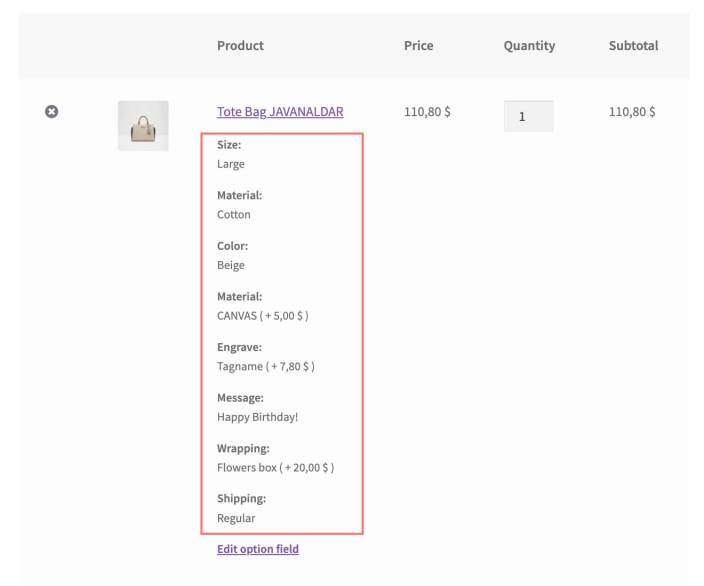Screen dimensions: 704x586
Task: Click the Quantity column header
Action: tap(529, 46)
